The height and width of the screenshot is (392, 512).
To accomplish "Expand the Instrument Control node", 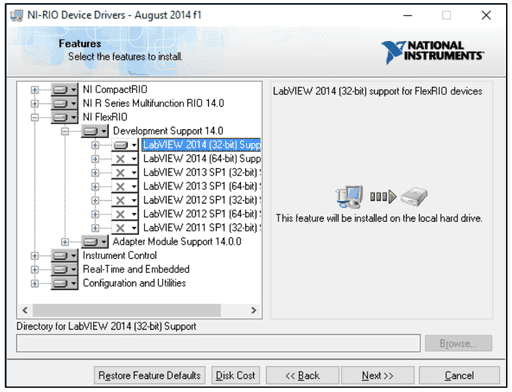I will pyautogui.click(x=35, y=256).
